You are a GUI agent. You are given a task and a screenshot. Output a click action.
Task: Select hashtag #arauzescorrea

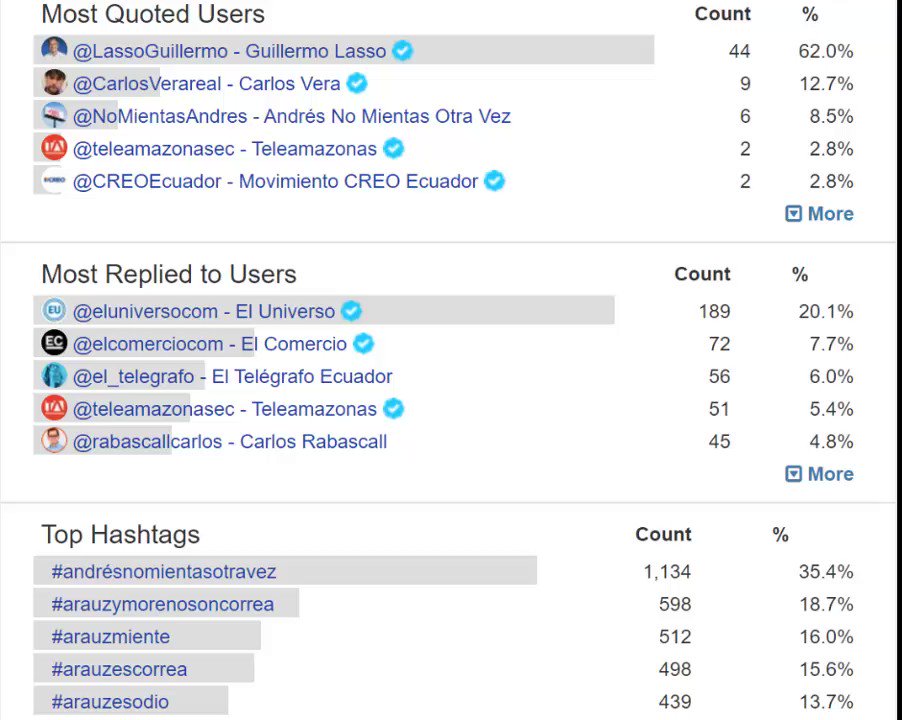[x=119, y=669]
